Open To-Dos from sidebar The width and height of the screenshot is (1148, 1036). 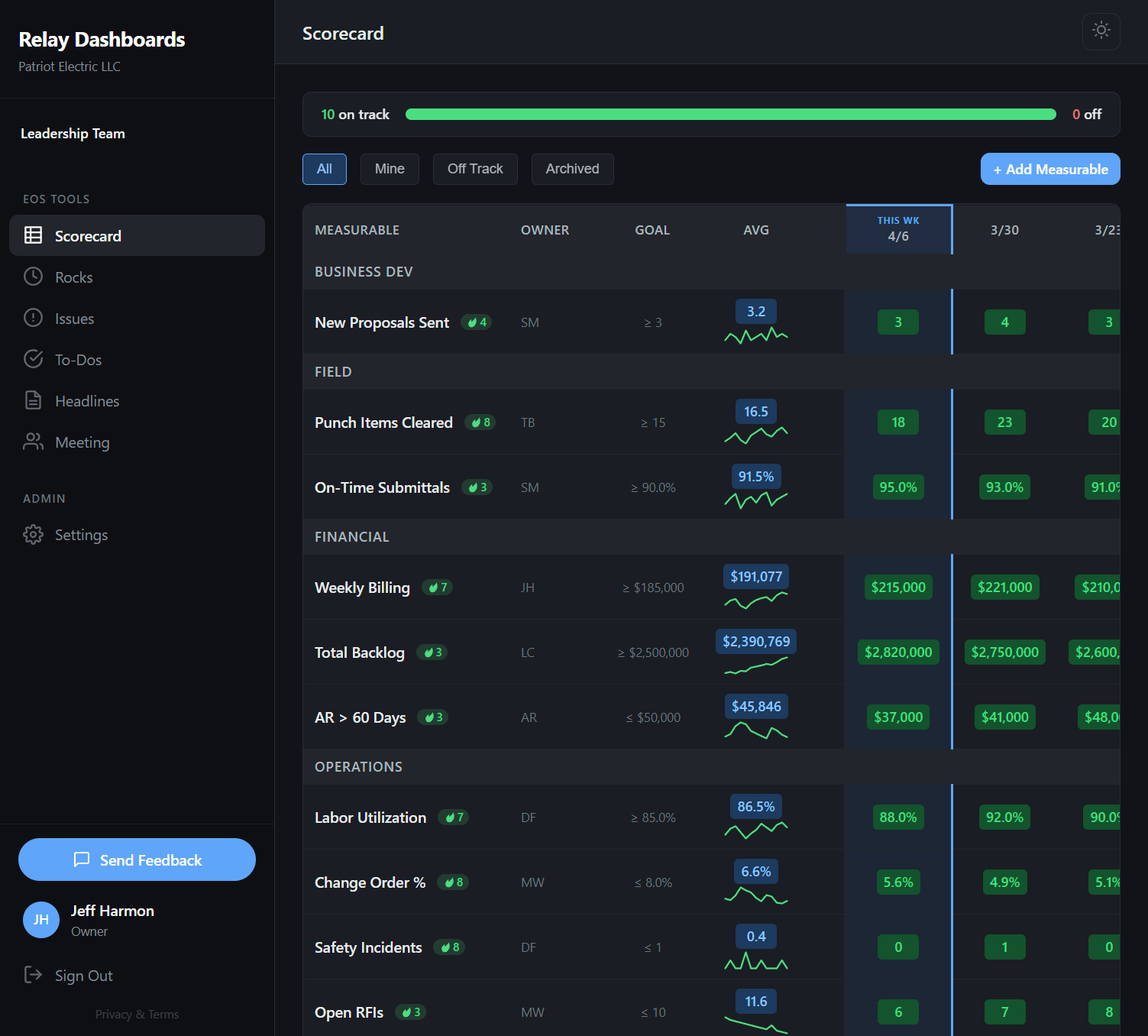pyautogui.click(x=137, y=359)
